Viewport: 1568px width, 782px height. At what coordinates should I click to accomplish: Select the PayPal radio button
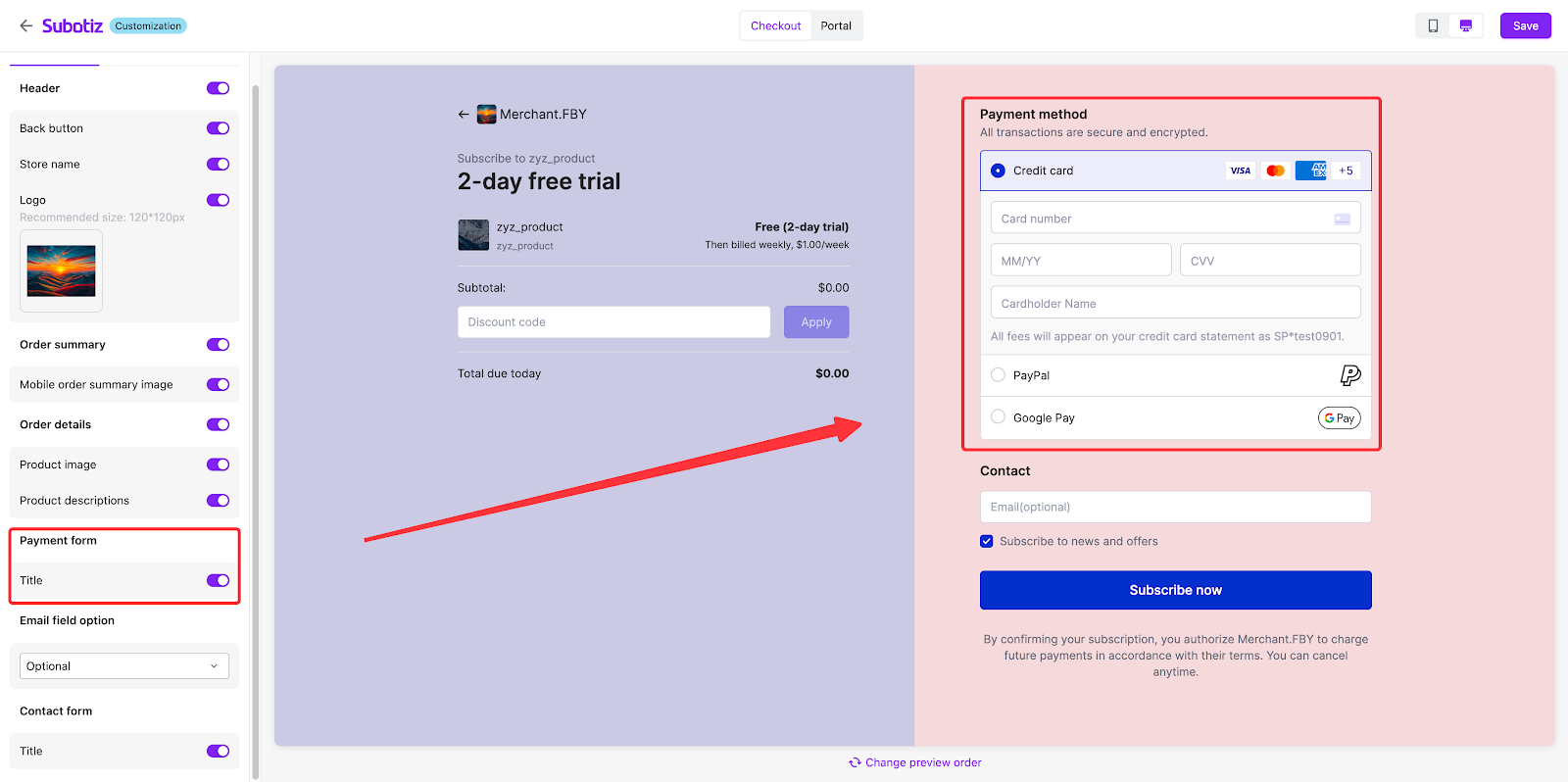[998, 375]
